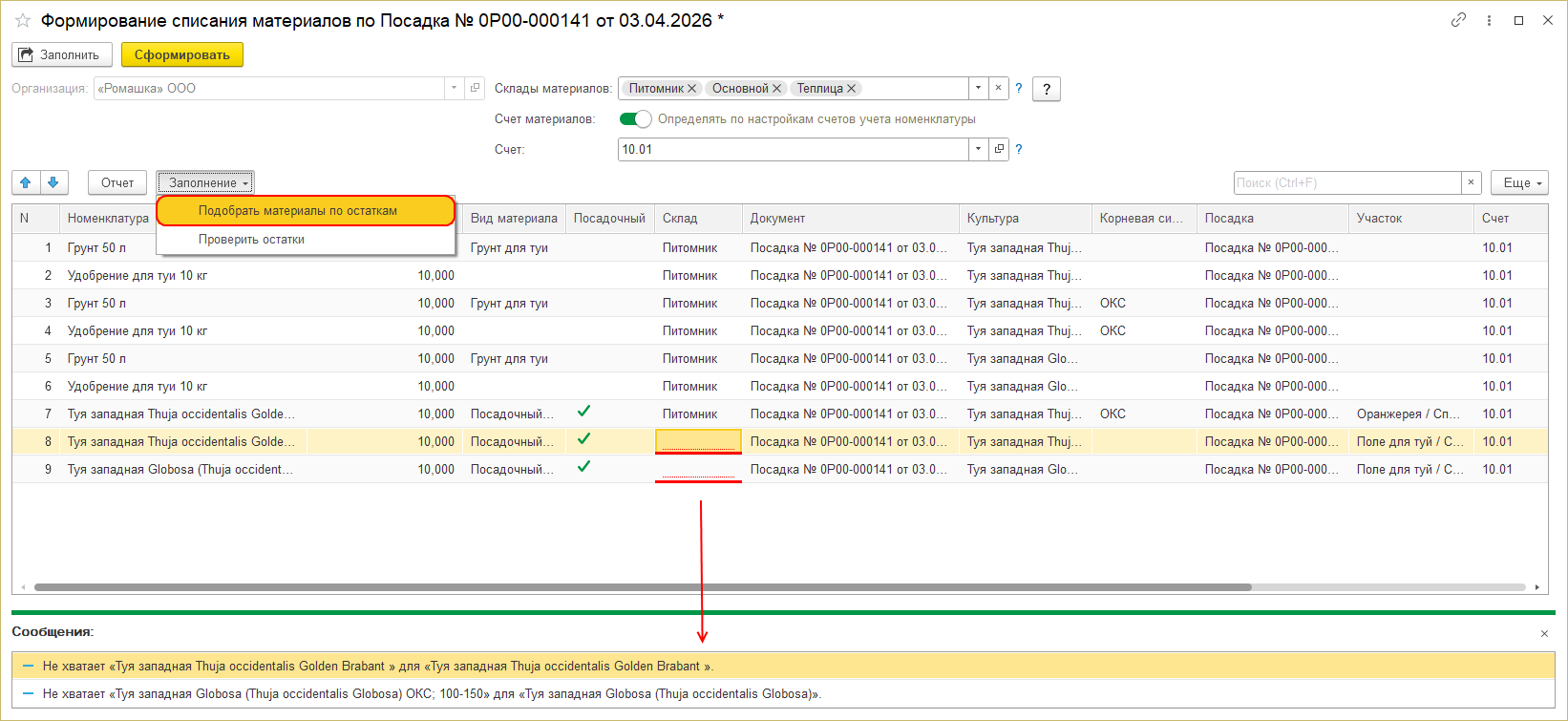Viewport: 1568px width, 721px height.
Task: Remove the Теплица warehouse tag
Action: point(851,89)
